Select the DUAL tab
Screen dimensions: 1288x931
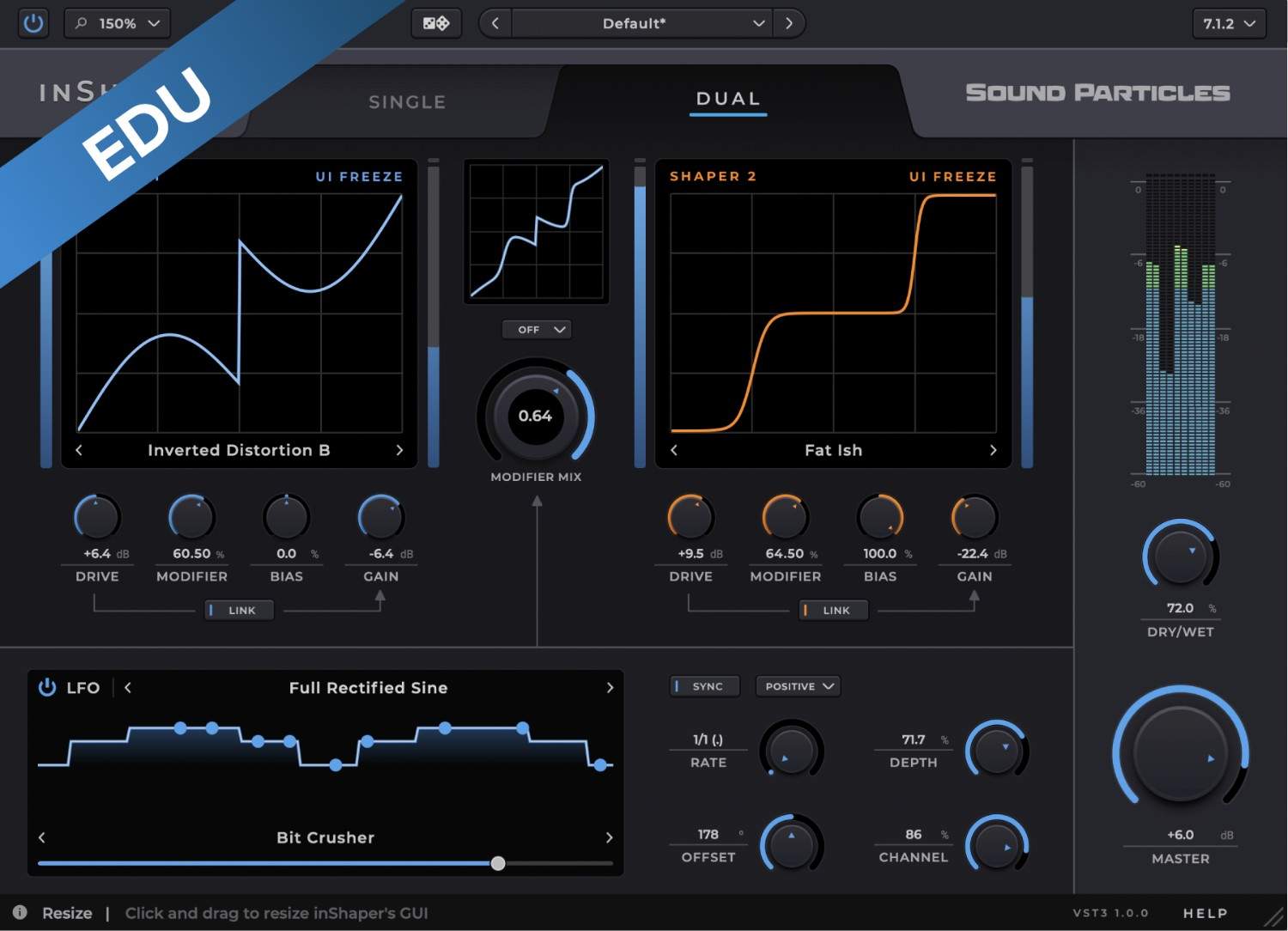(728, 99)
